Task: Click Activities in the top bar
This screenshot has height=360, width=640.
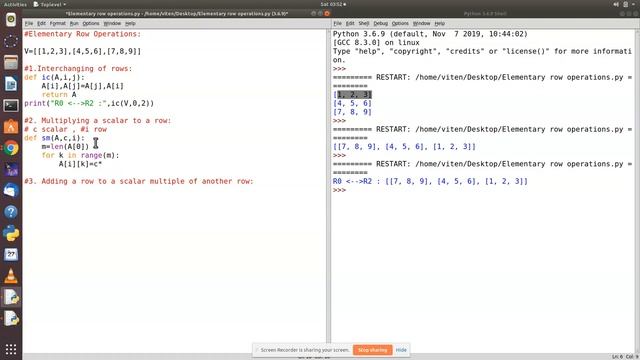Action: pos(15,4)
